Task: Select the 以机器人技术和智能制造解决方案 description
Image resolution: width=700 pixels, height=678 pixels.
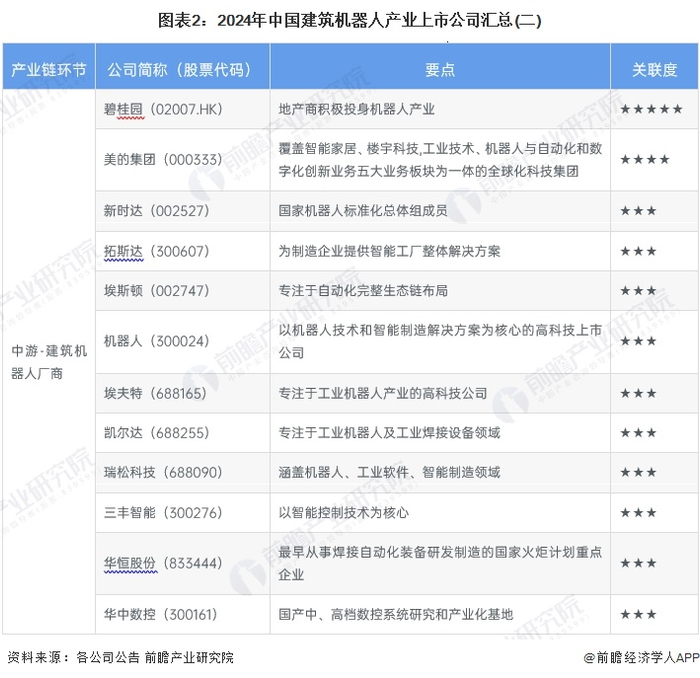Action: tap(440, 341)
